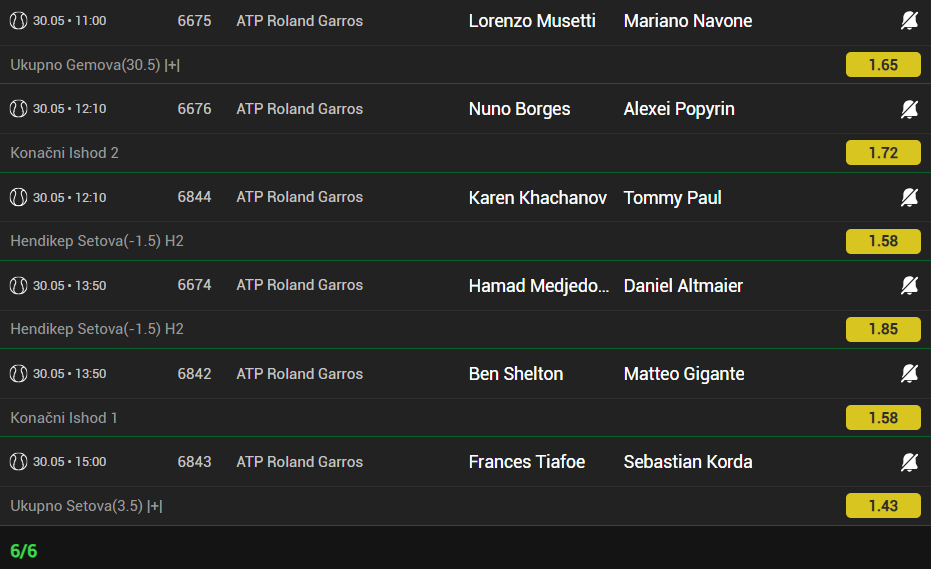Toggle notification bell for Khachanov vs Paul
The width and height of the screenshot is (931, 569).
click(909, 197)
